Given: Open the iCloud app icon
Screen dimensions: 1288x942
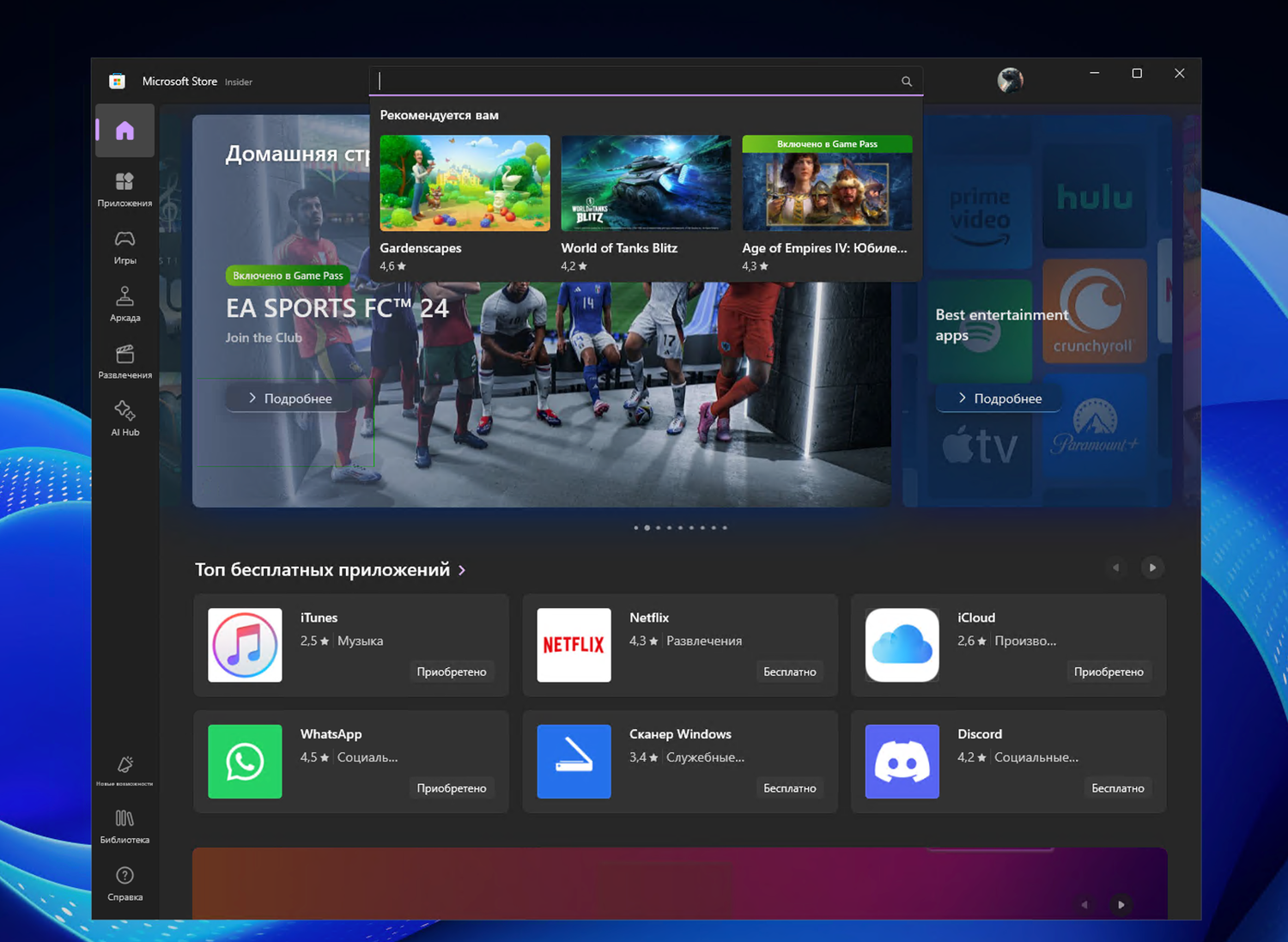Looking at the screenshot, I should click(x=902, y=645).
